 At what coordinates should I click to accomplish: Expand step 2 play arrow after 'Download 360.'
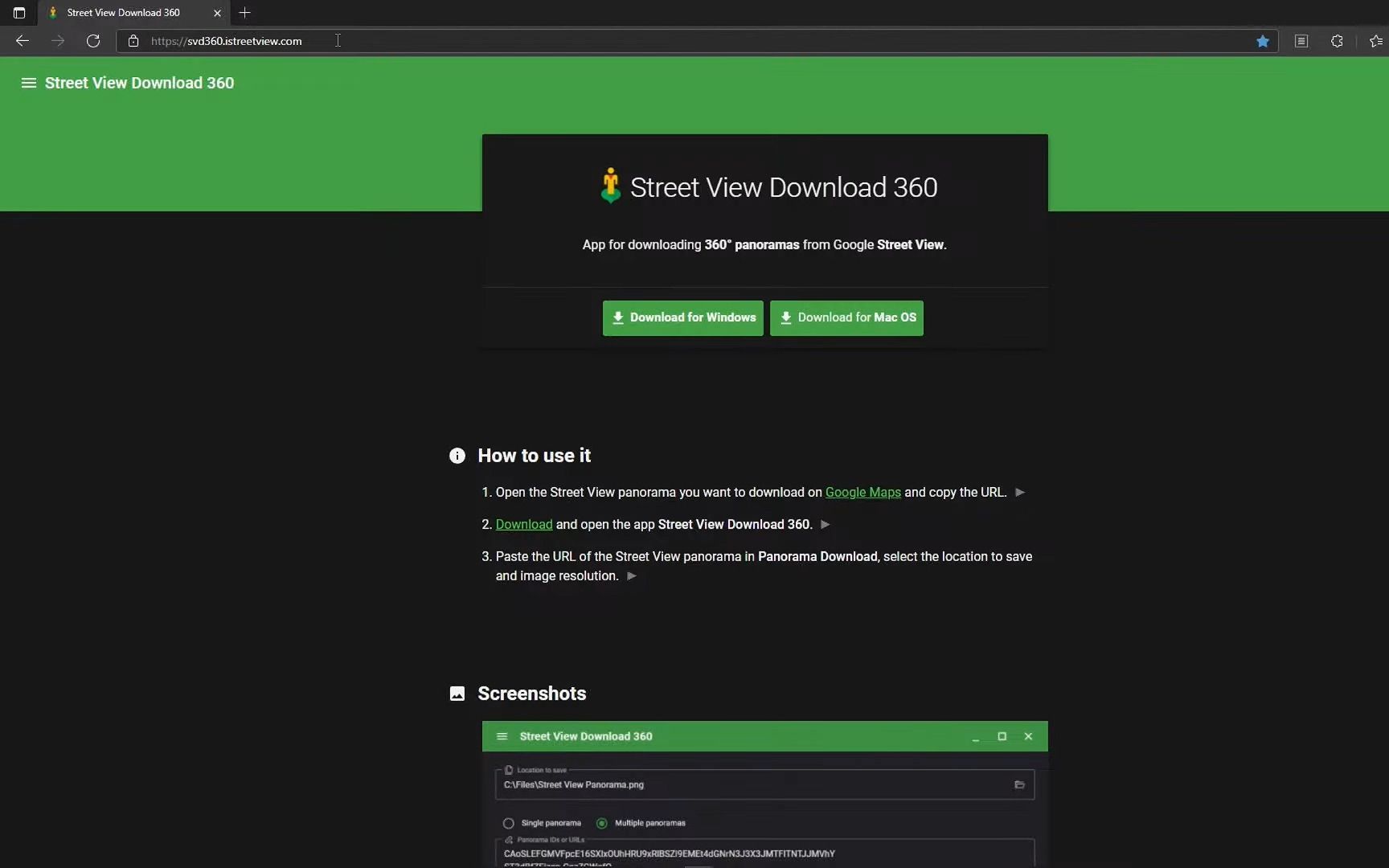coord(825,525)
